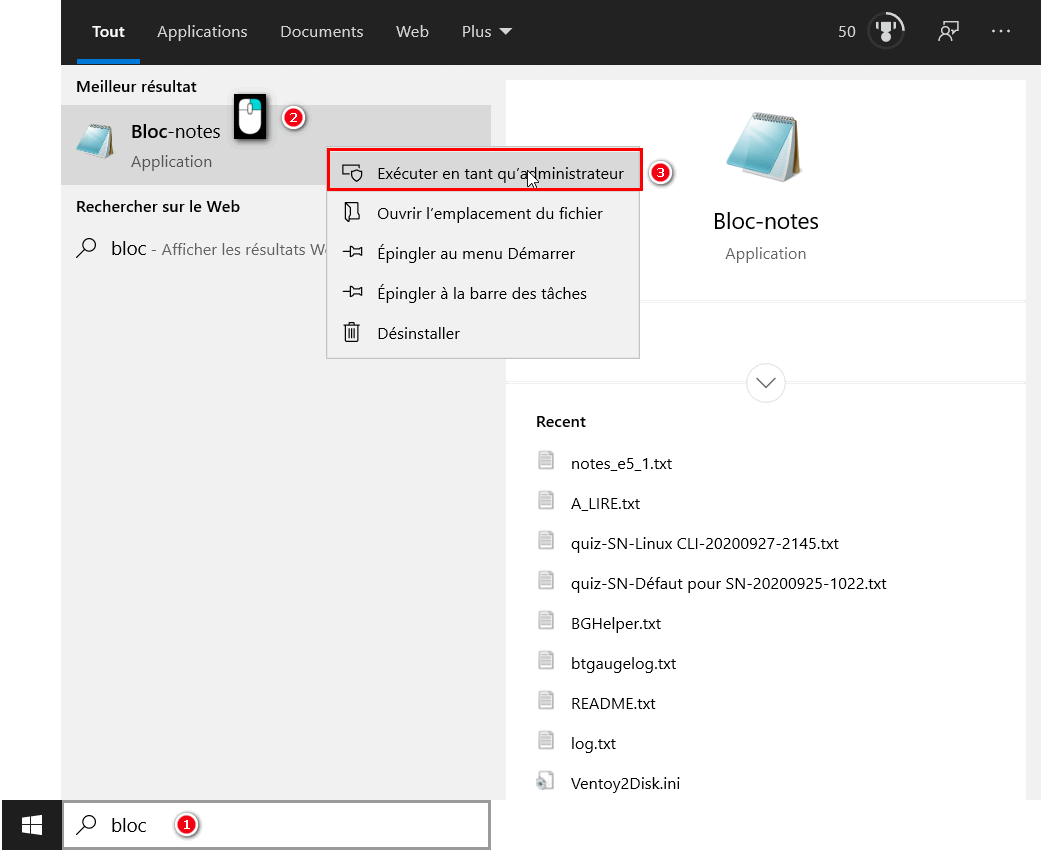Click the Bloc-notes title in preview pane
This screenshot has width=1041, height=850.
[x=765, y=221]
